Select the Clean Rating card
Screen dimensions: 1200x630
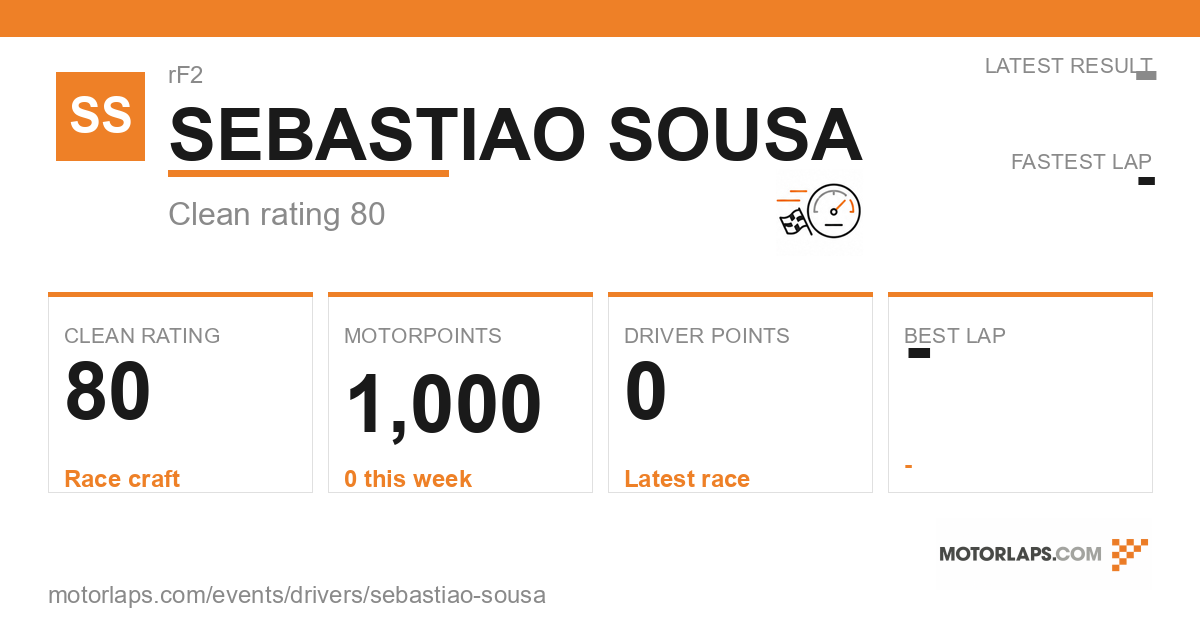[180, 392]
